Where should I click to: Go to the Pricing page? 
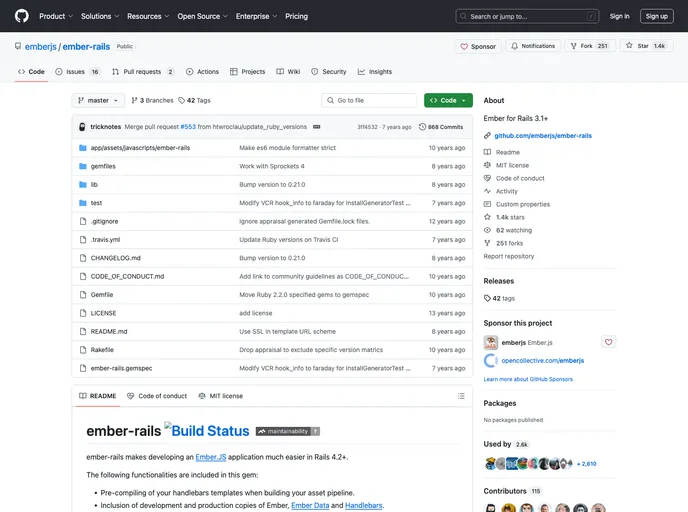pos(297,16)
